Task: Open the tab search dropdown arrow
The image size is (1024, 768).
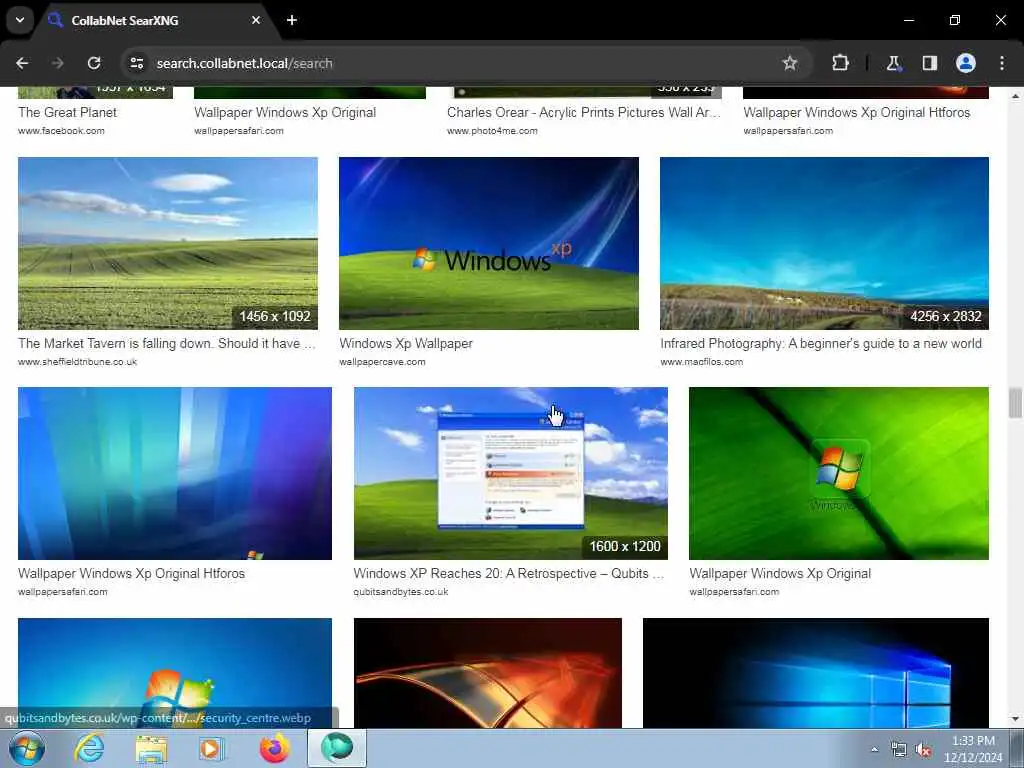Action: pos(20,20)
